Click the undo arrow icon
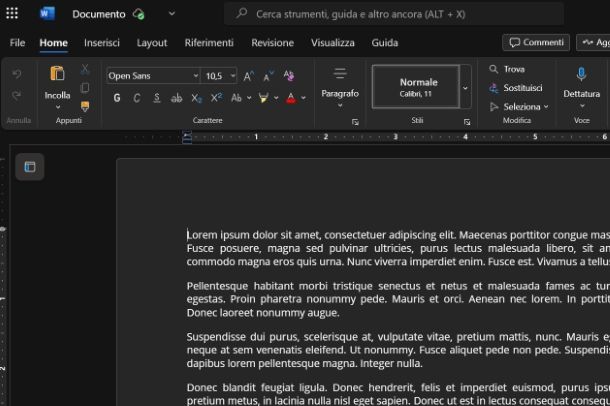The height and width of the screenshot is (406, 610). click(17, 74)
